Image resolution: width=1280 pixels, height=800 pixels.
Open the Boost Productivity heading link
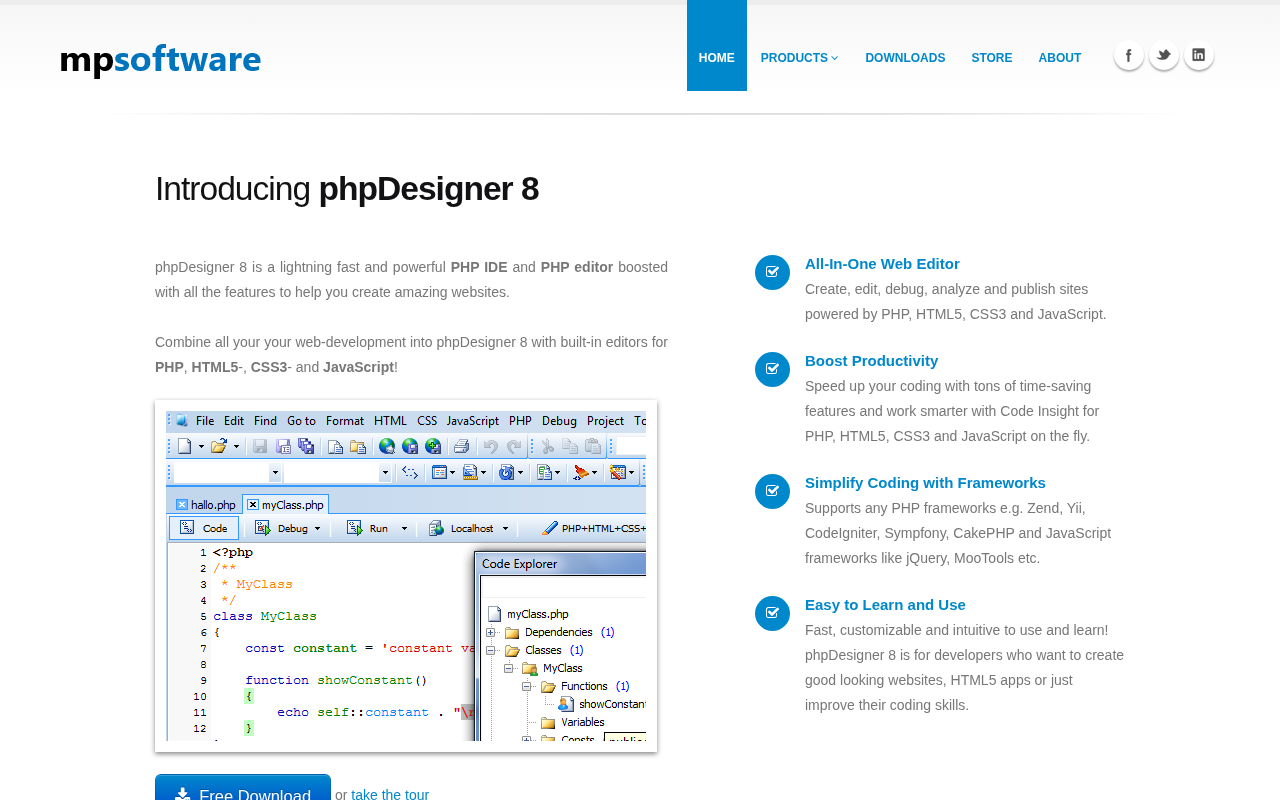(871, 361)
